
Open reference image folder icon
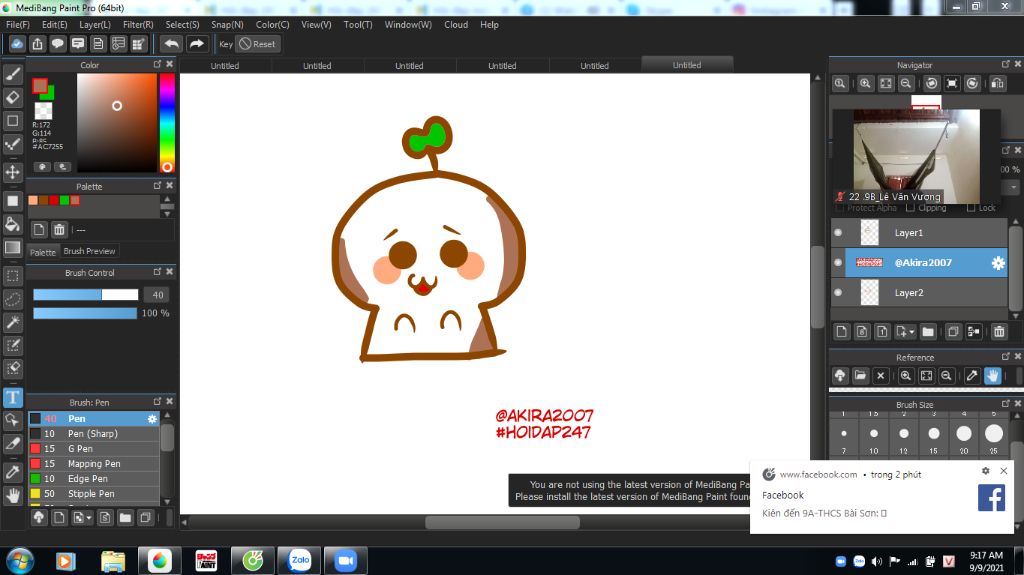point(860,376)
